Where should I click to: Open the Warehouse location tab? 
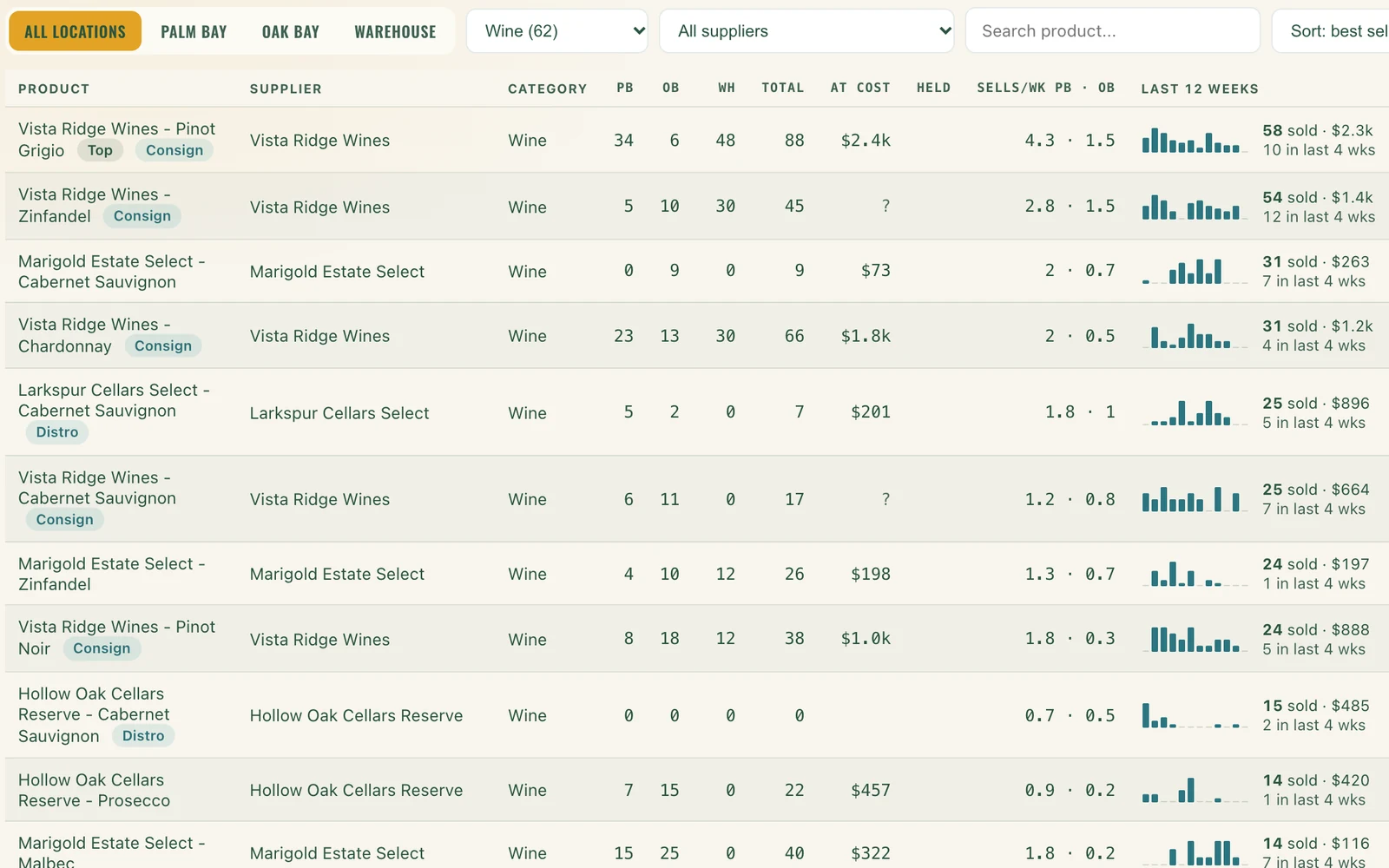point(395,31)
